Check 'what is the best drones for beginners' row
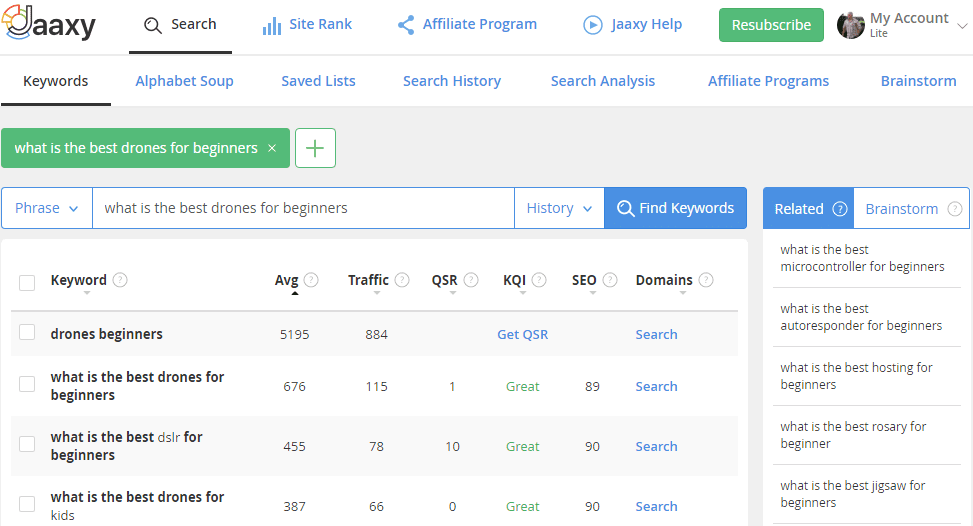973x526 pixels. pos(27,384)
